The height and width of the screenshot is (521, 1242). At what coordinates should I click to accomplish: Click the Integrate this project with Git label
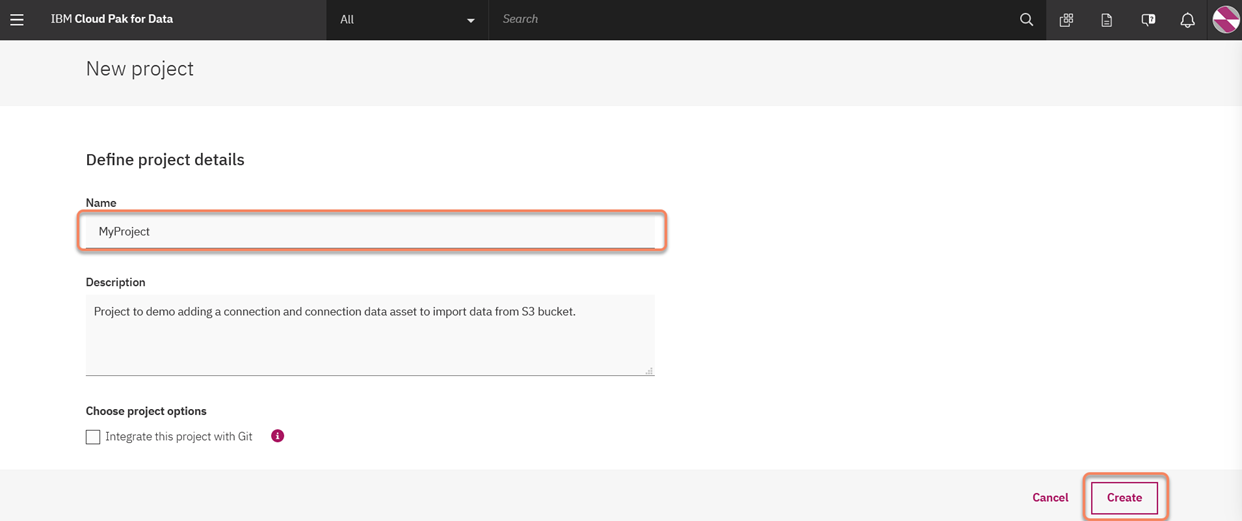[179, 437]
